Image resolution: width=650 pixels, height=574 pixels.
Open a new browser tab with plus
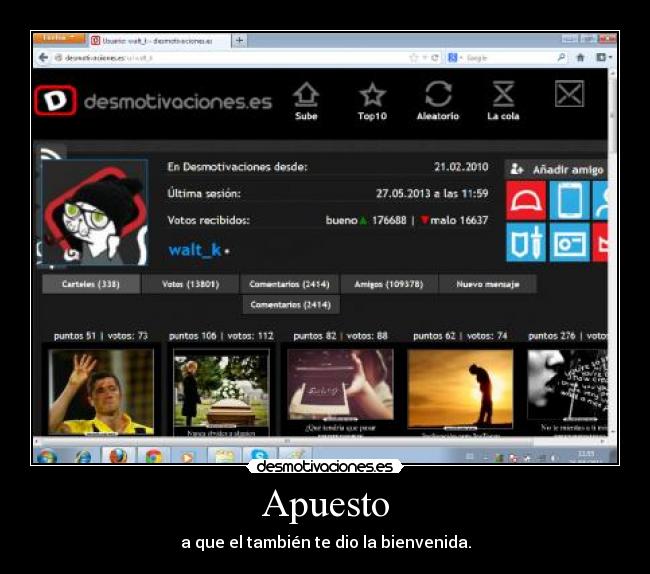click(239, 41)
